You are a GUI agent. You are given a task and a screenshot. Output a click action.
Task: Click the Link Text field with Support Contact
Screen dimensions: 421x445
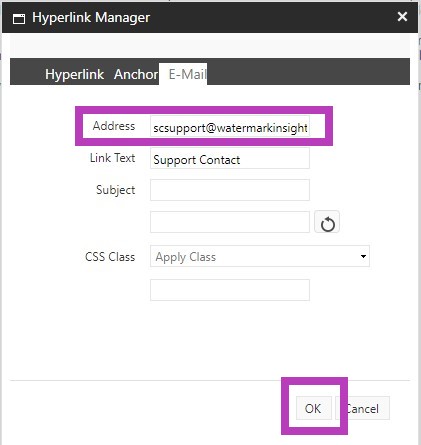click(230, 158)
